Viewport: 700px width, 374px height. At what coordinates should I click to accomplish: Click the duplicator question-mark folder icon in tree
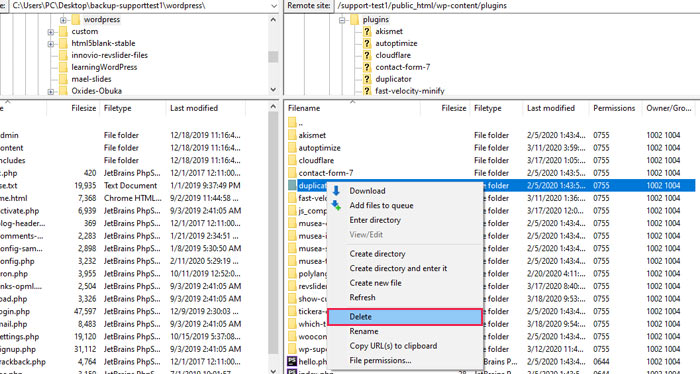367,79
